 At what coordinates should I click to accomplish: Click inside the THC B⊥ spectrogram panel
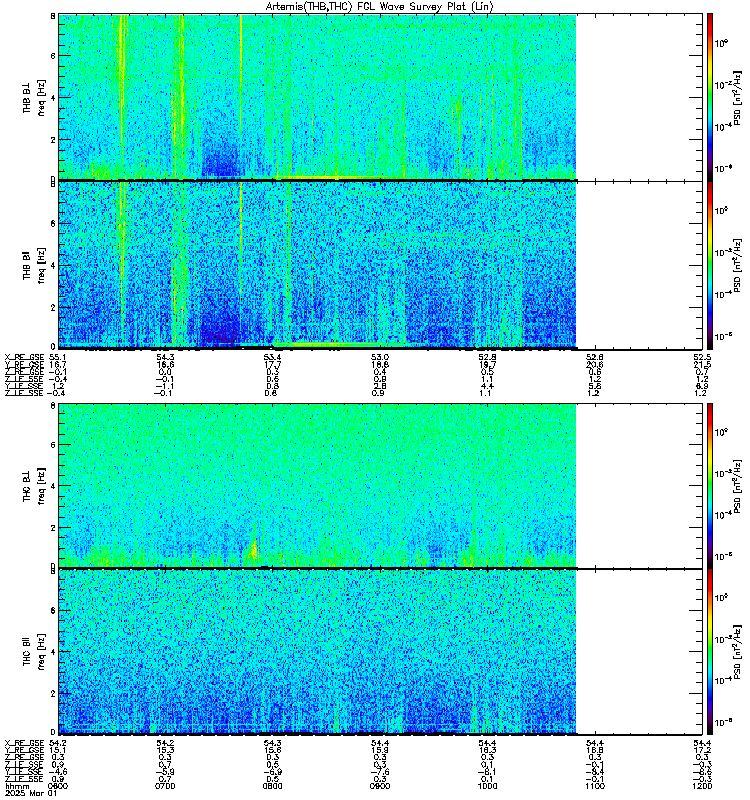pyautogui.click(x=380, y=486)
